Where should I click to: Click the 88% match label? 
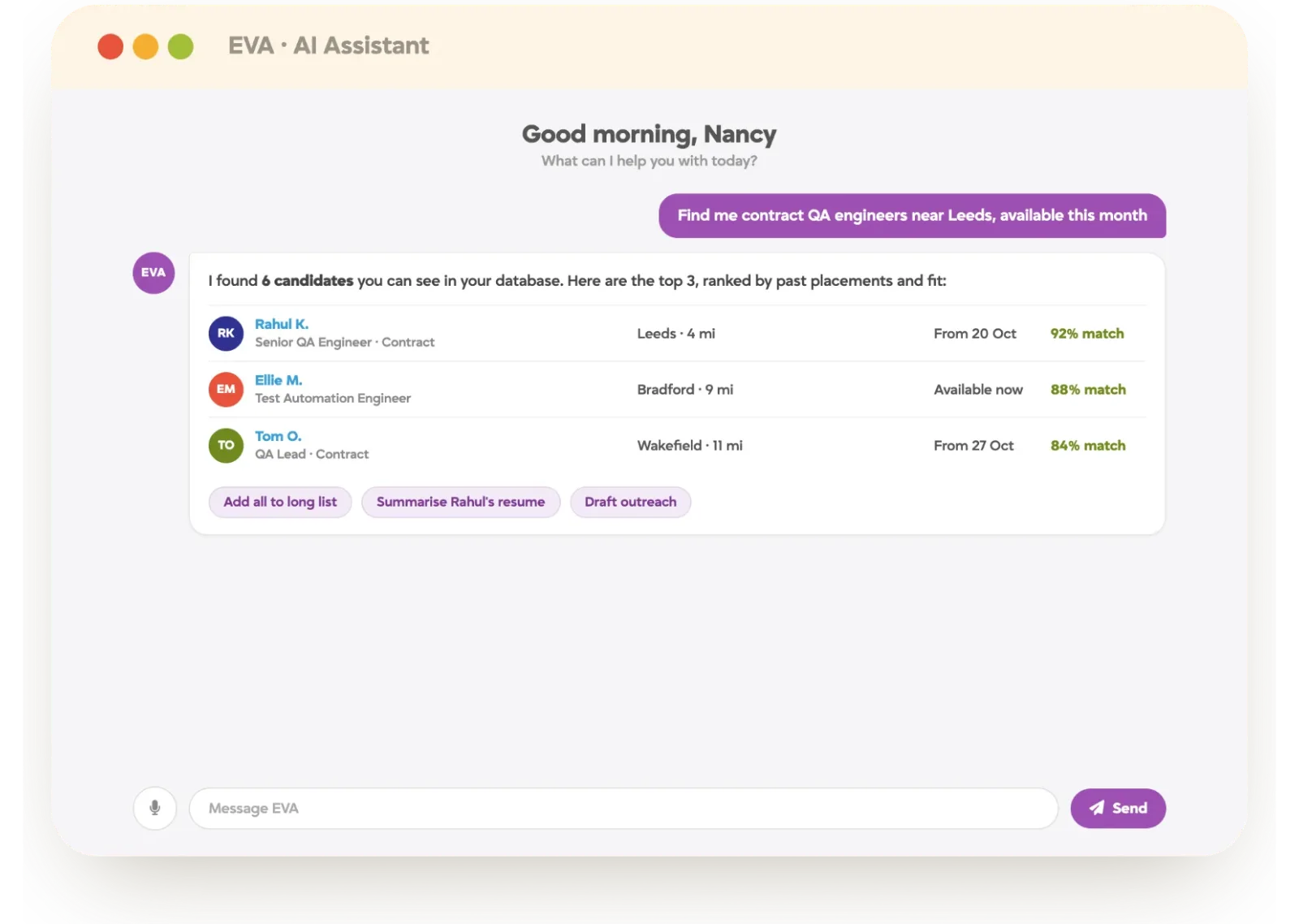tap(1088, 390)
